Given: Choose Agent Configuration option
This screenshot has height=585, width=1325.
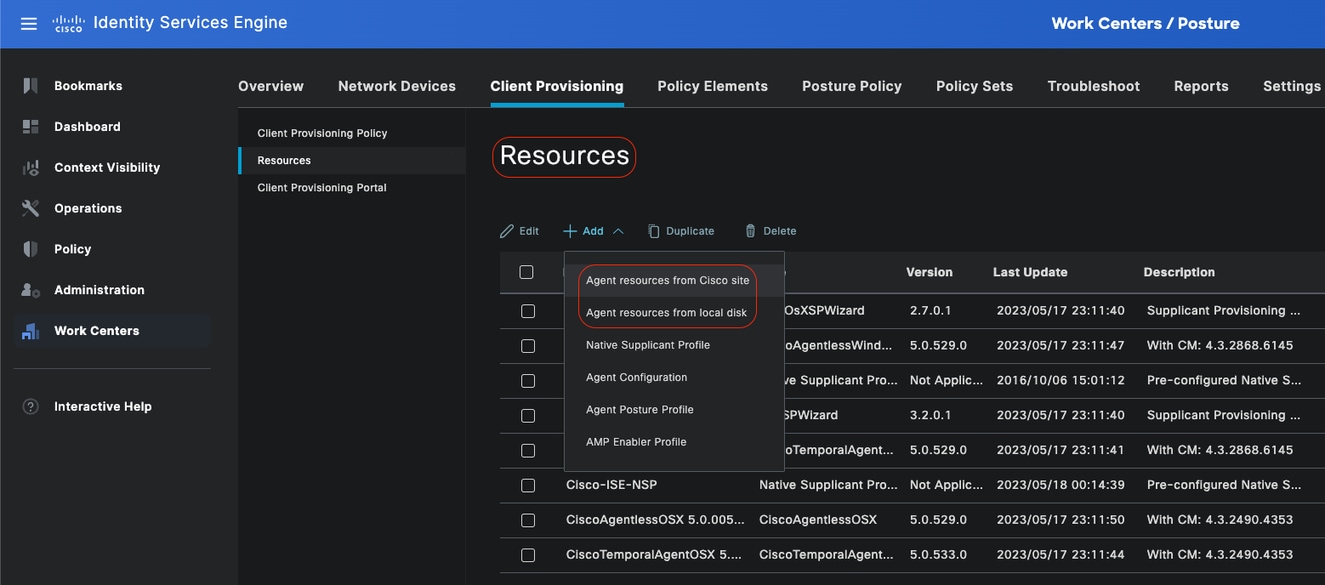Looking at the screenshot, I should 637,377.
